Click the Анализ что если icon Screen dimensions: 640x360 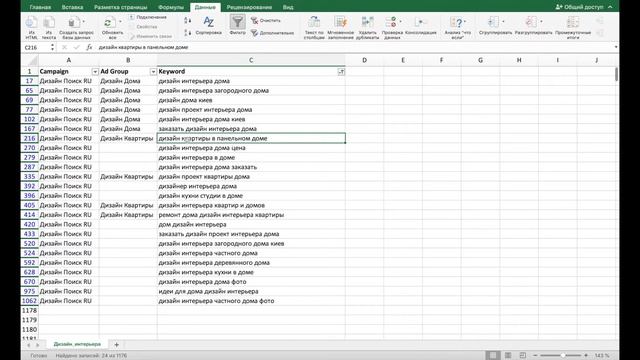456,22
